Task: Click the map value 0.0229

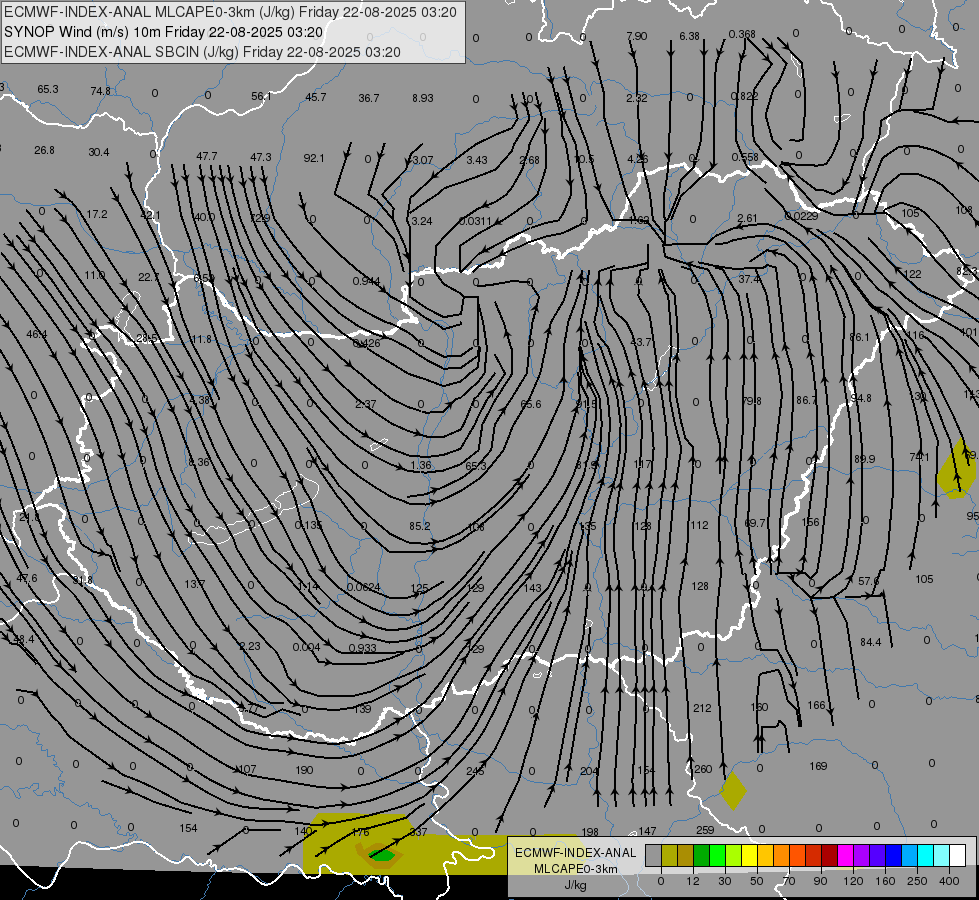Action: point(802,216)
